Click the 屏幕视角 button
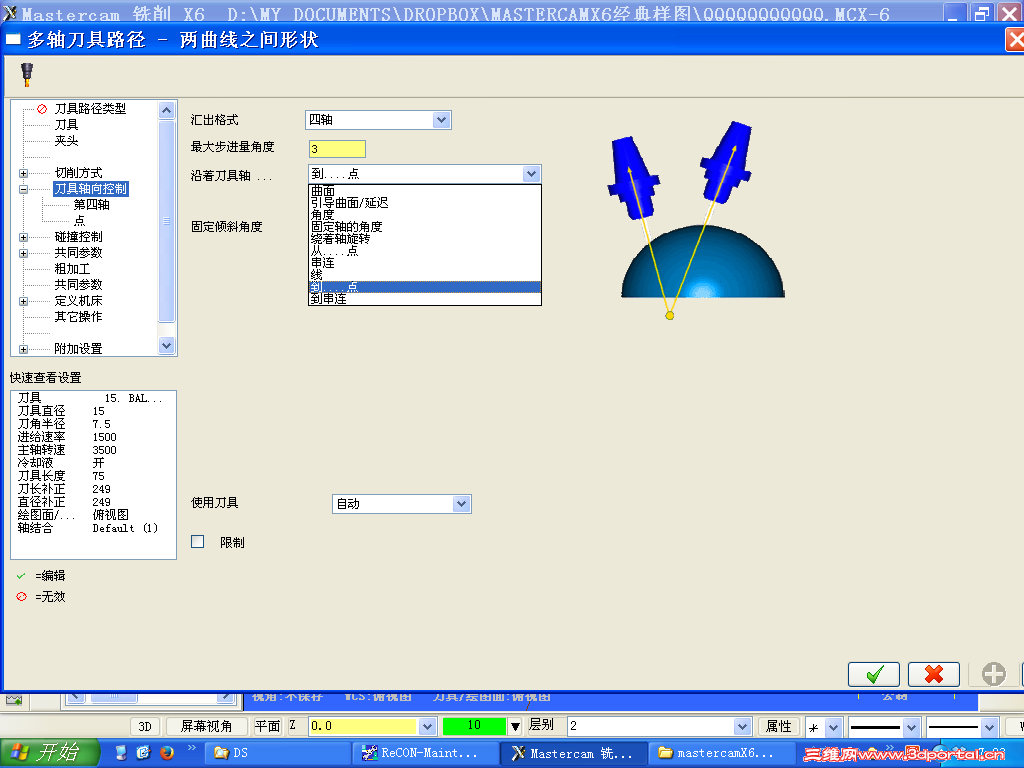 click(206, 726)
